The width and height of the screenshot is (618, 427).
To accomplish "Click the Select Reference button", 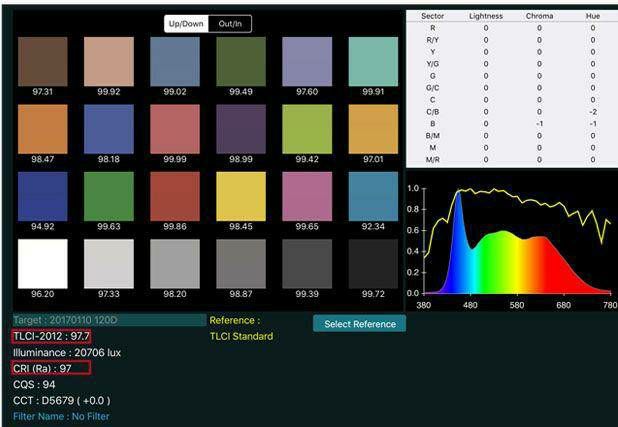I will pyautogui.click(x=359, y=323).
